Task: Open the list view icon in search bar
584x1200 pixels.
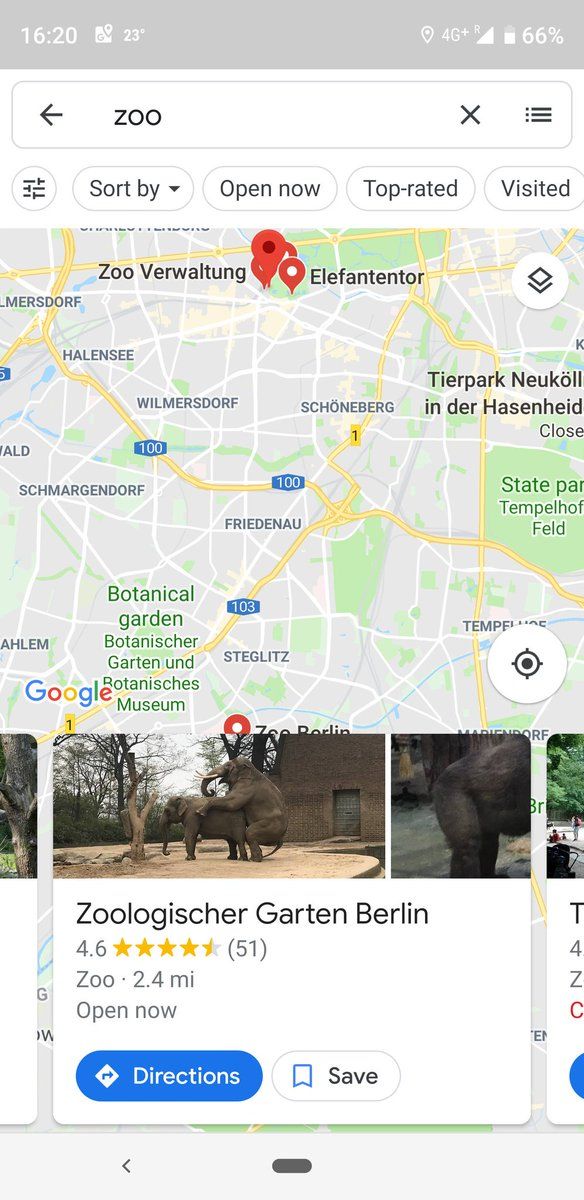Action: [538, 115]
